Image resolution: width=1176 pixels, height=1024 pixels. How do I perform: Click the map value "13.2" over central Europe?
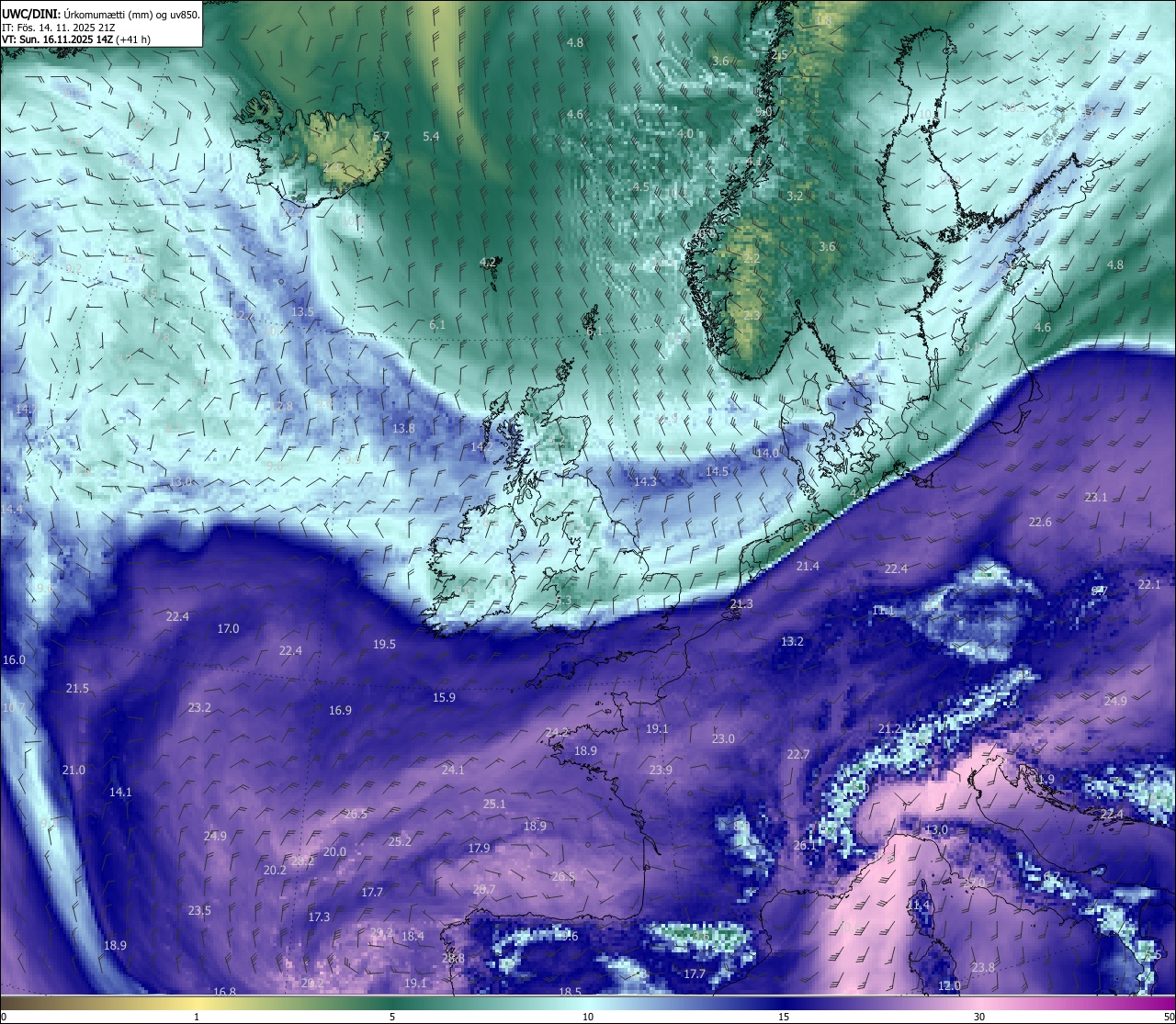792,641
